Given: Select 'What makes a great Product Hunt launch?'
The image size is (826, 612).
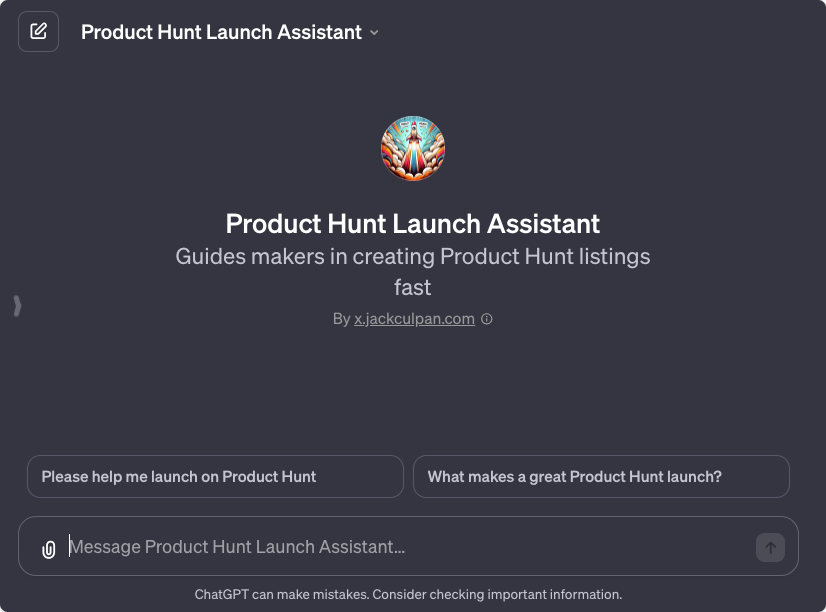Looking at the screenshot, I should pos(601,476).
